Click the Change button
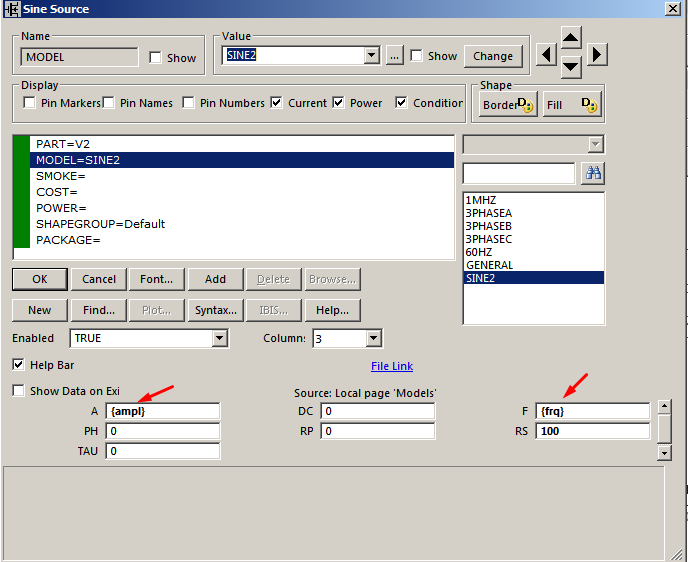This screenshot has height=562, width=688. pos(493,56)
